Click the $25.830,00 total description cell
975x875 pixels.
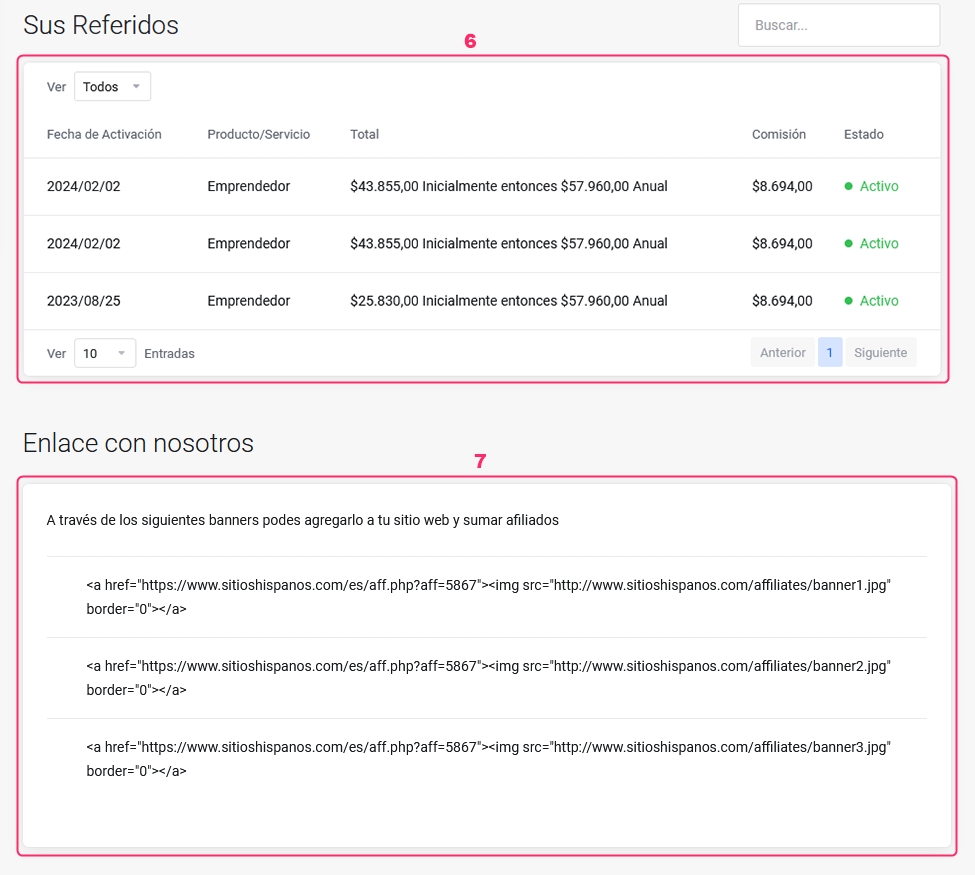click(x=508, y=301)
